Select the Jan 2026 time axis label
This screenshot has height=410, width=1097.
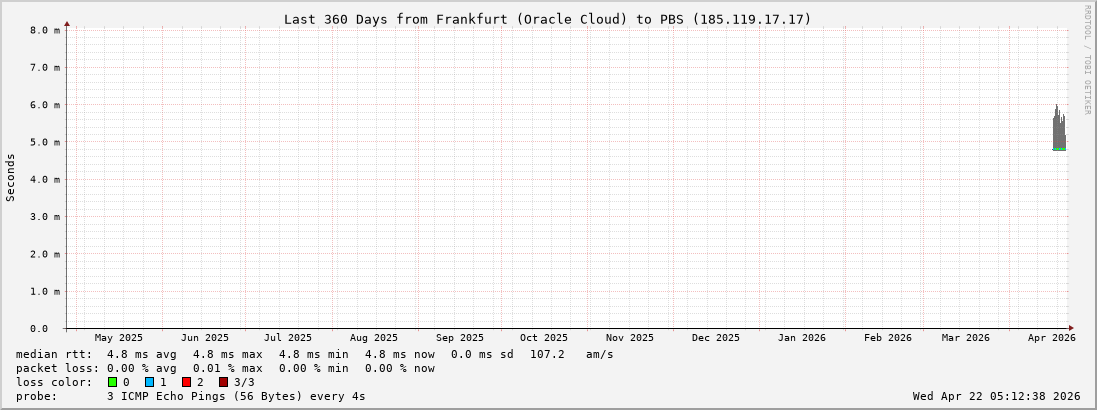pos(801,338)
